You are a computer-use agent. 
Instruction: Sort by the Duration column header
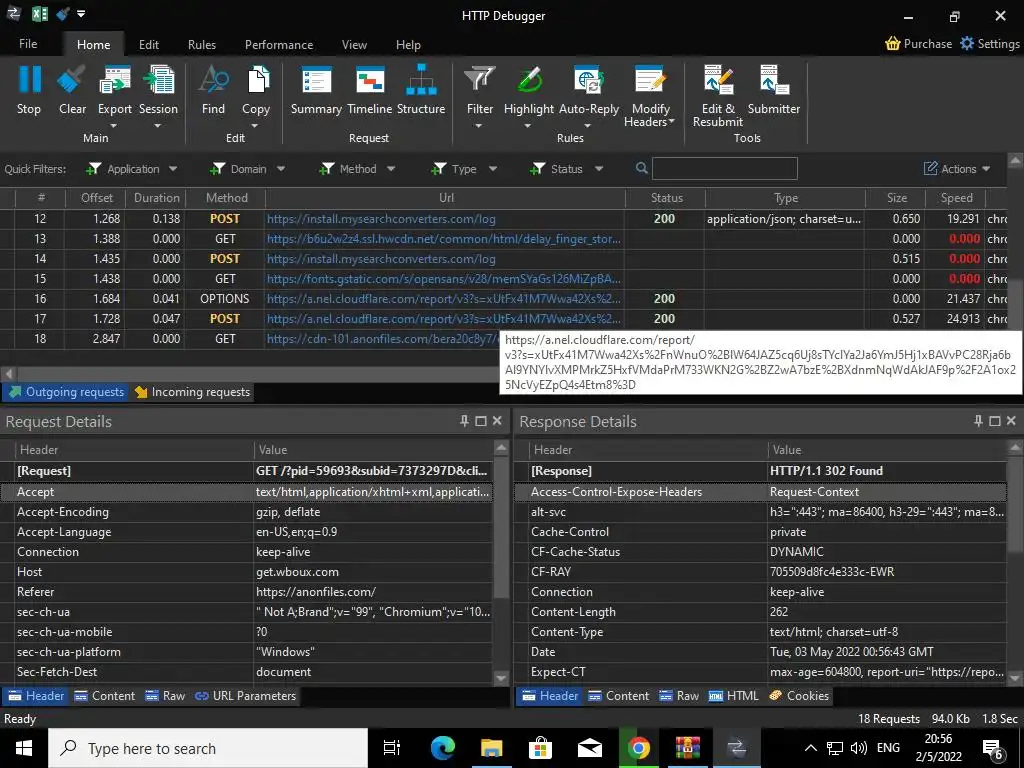(156, 198)
